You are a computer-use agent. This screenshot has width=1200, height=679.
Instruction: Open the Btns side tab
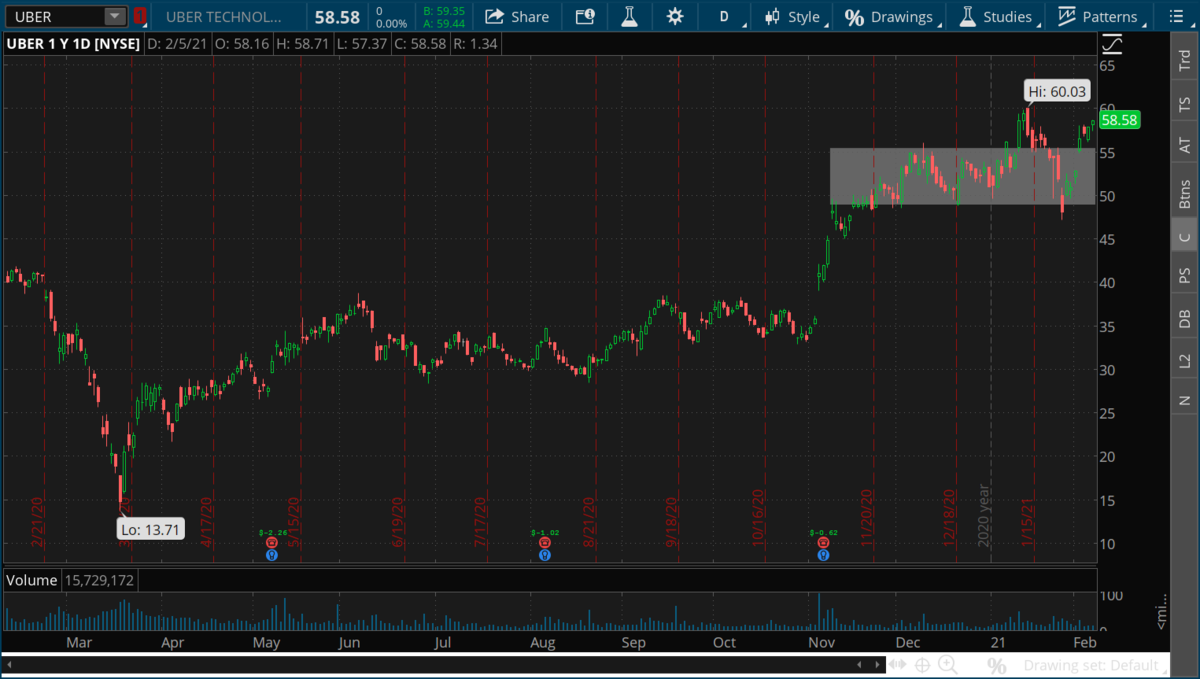tap(1185, 193)
